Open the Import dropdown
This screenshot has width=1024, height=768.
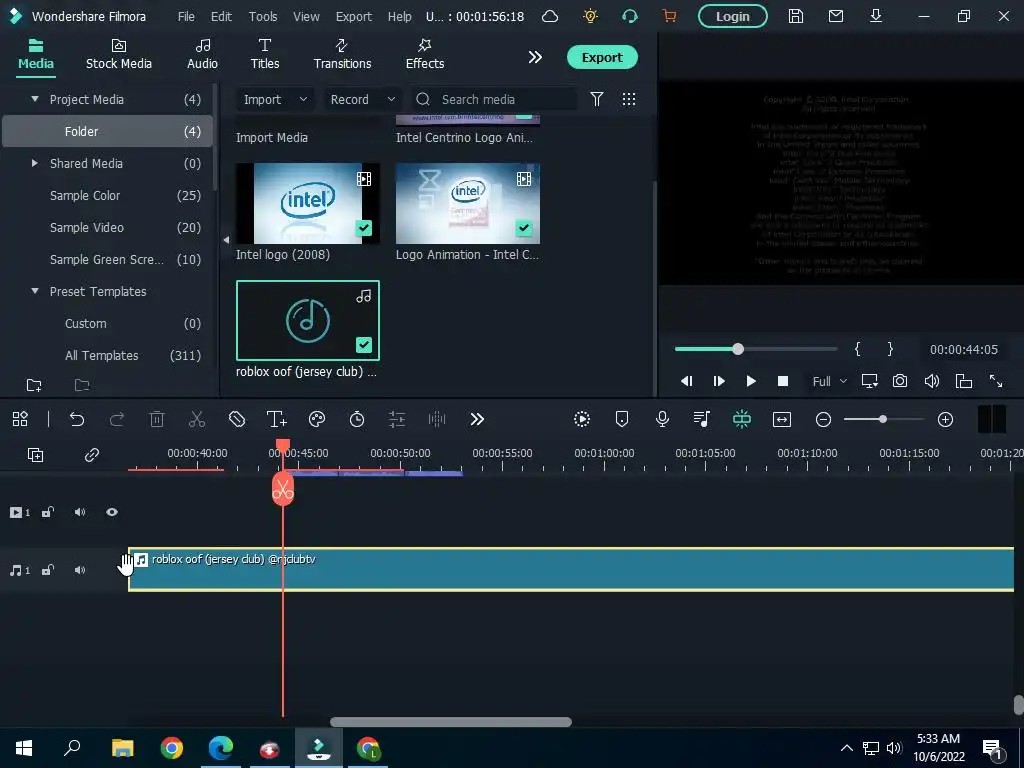click(274, 99)
